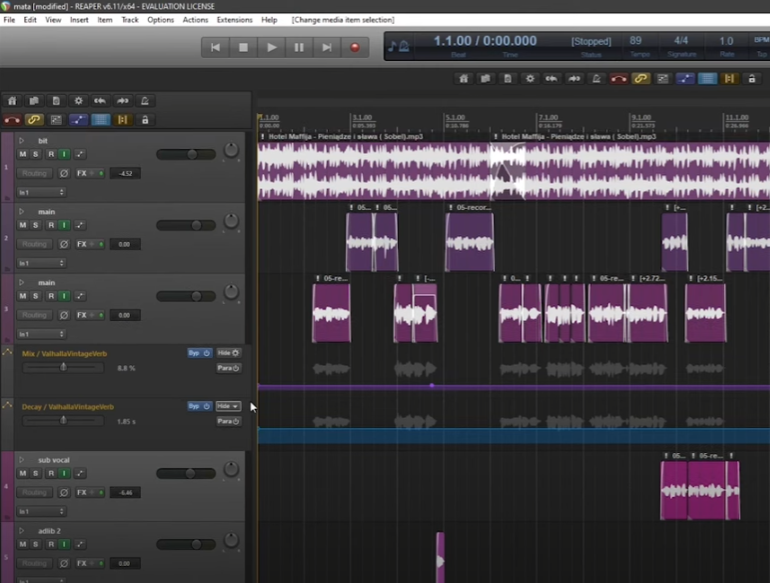The height and width of the screenshot is (583, 770).
Task: Open the Insert menu
Action: [x=79, y=20]
